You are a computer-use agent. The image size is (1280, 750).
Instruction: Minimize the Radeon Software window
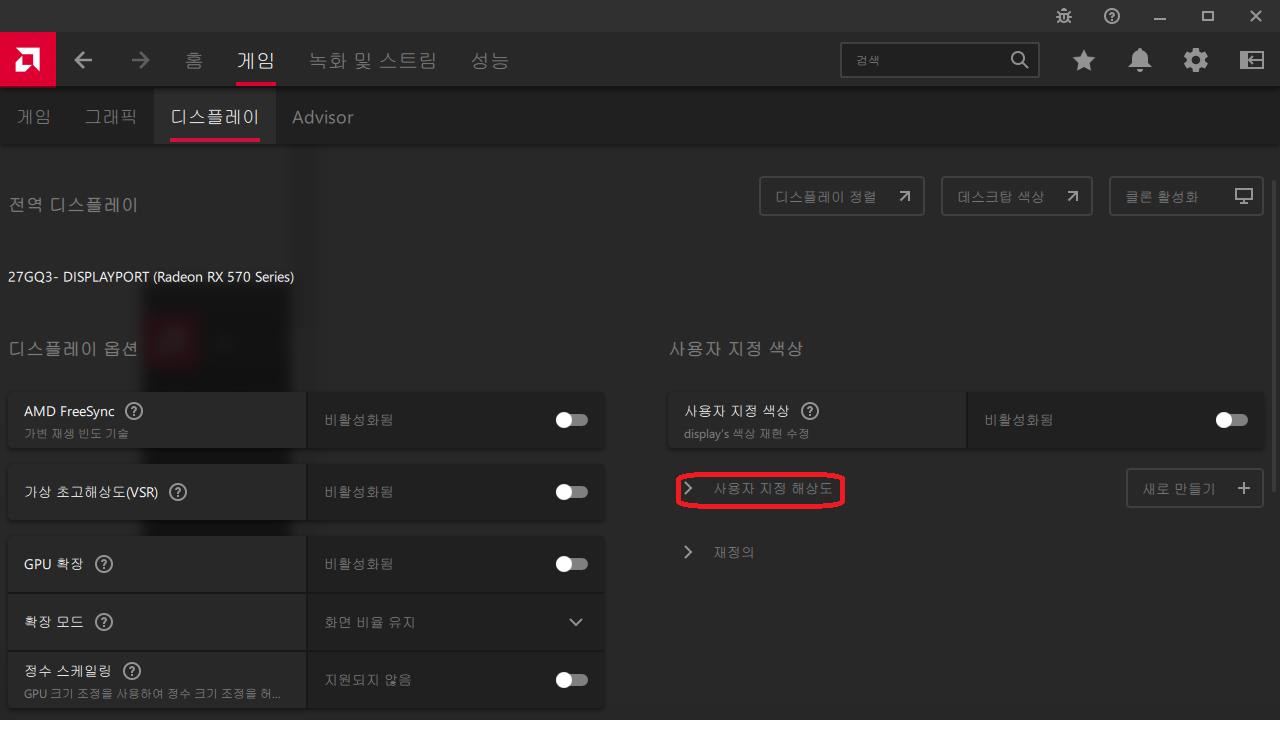click(1160, 16)
